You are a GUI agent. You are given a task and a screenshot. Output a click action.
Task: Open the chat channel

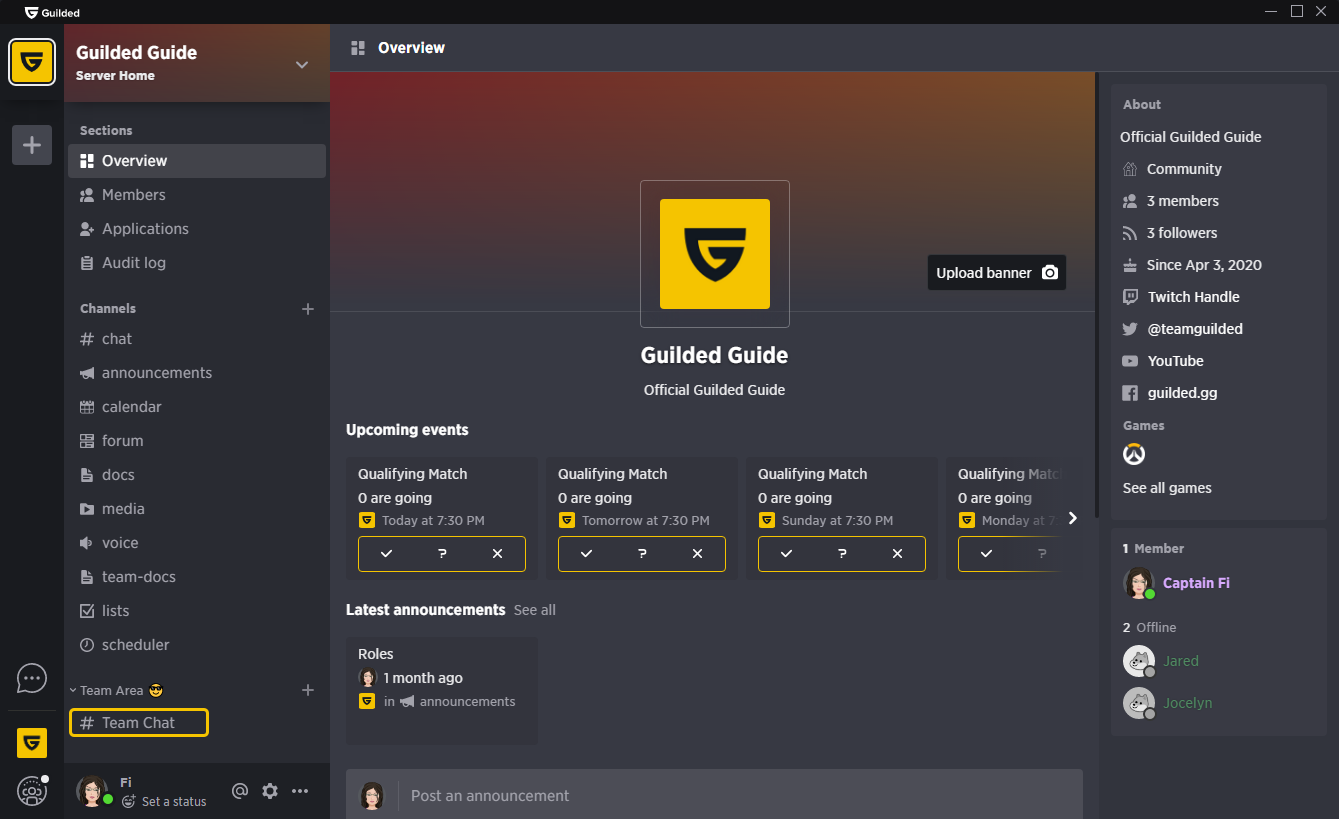point(197,339)
